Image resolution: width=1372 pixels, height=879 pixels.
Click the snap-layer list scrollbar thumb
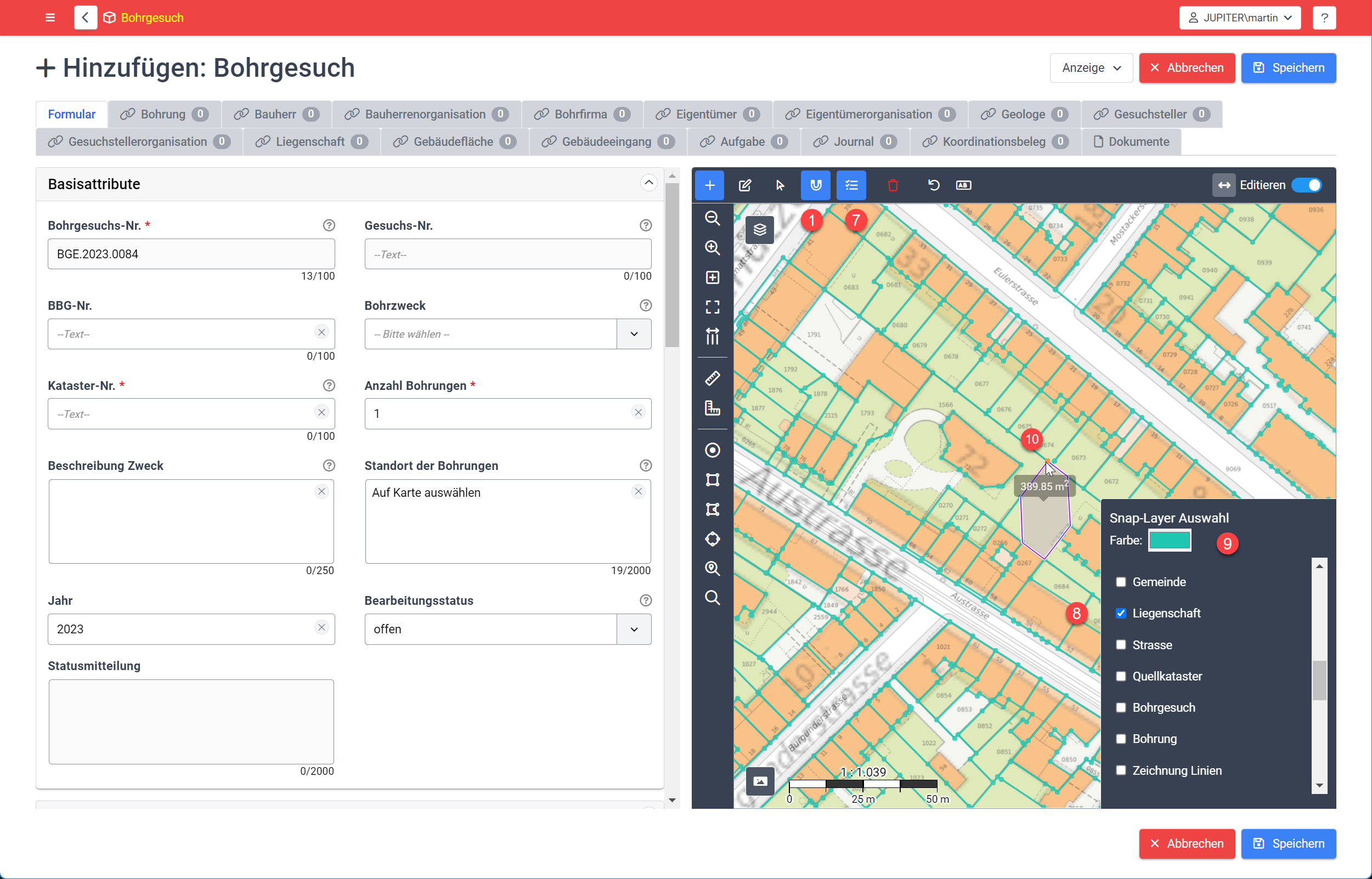click(x=1319, y=680)
